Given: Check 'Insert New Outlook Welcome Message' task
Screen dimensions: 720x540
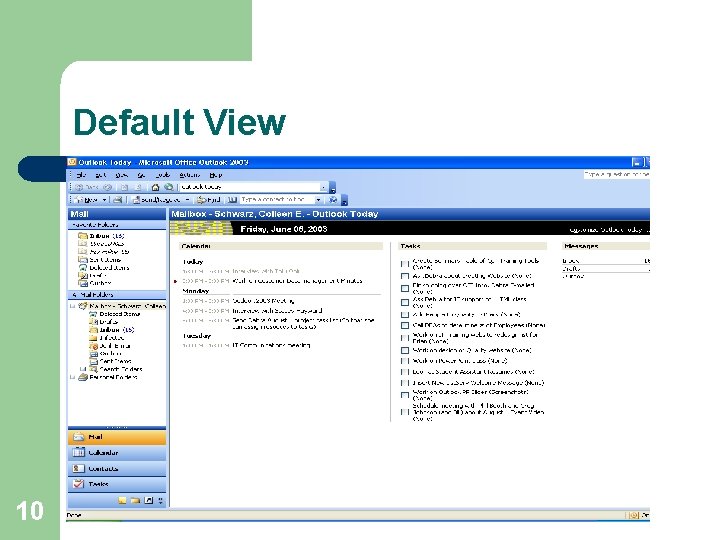Looking at the screenshot, I should pyautogui.click(x=405, y=382).
